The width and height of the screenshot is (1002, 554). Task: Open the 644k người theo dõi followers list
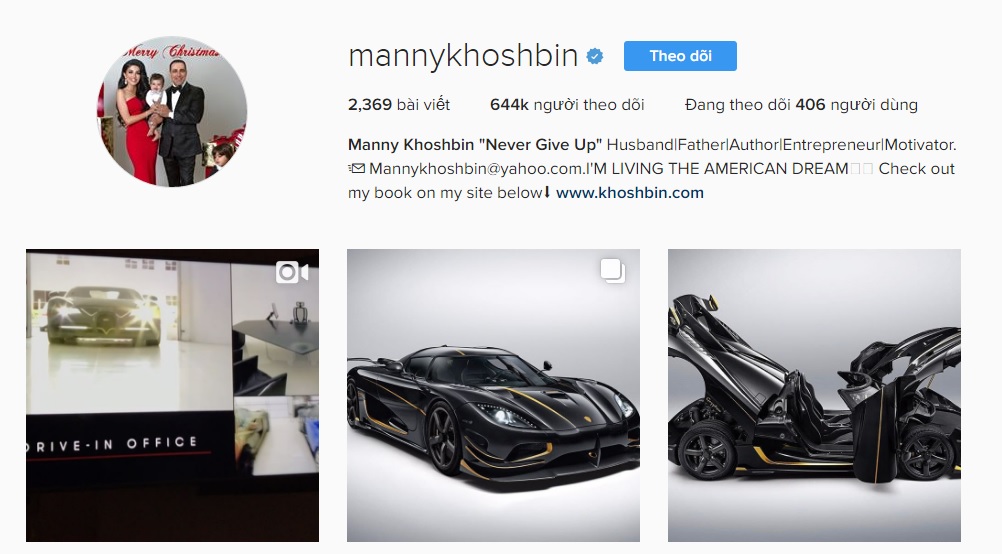567,105
